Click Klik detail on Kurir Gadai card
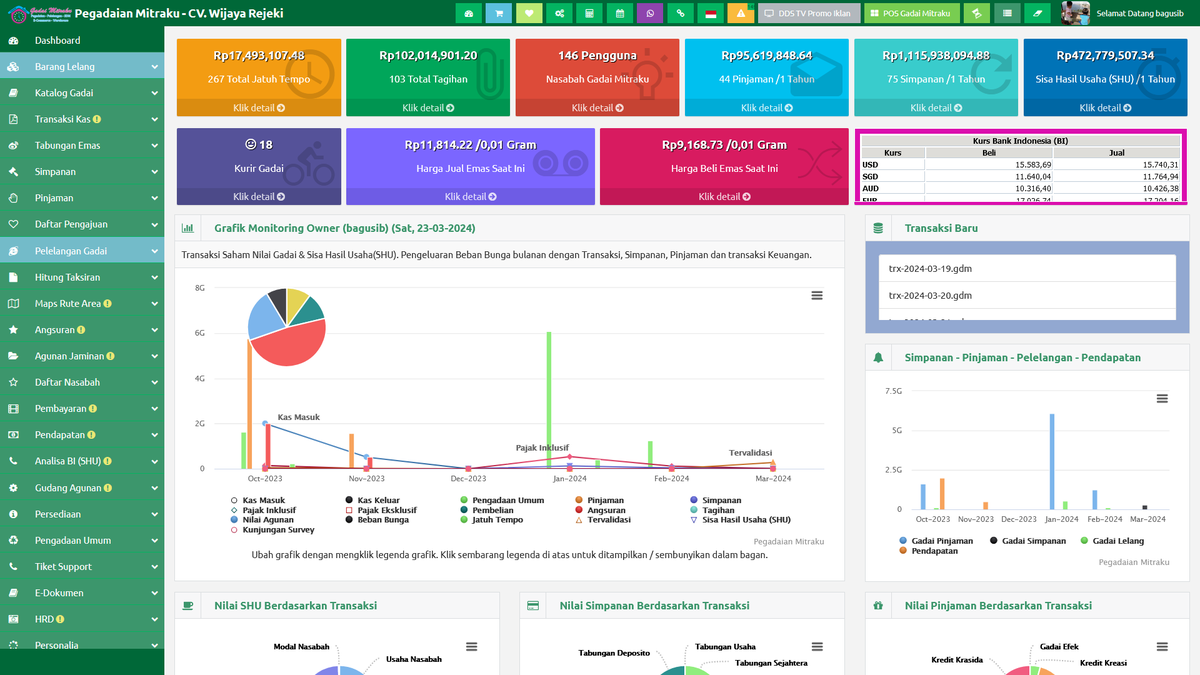The image size is (1200, 675). (259, 197)
